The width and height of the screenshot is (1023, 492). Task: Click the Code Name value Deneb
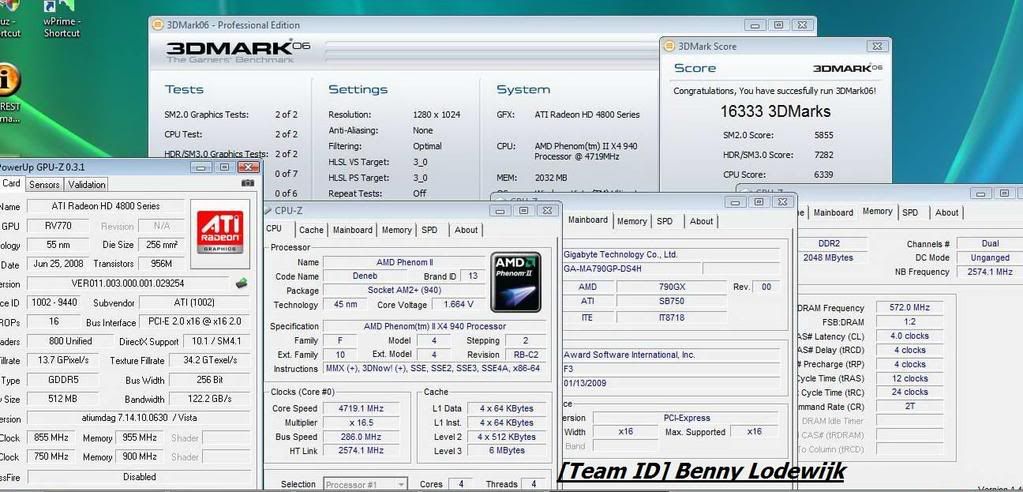363,276
